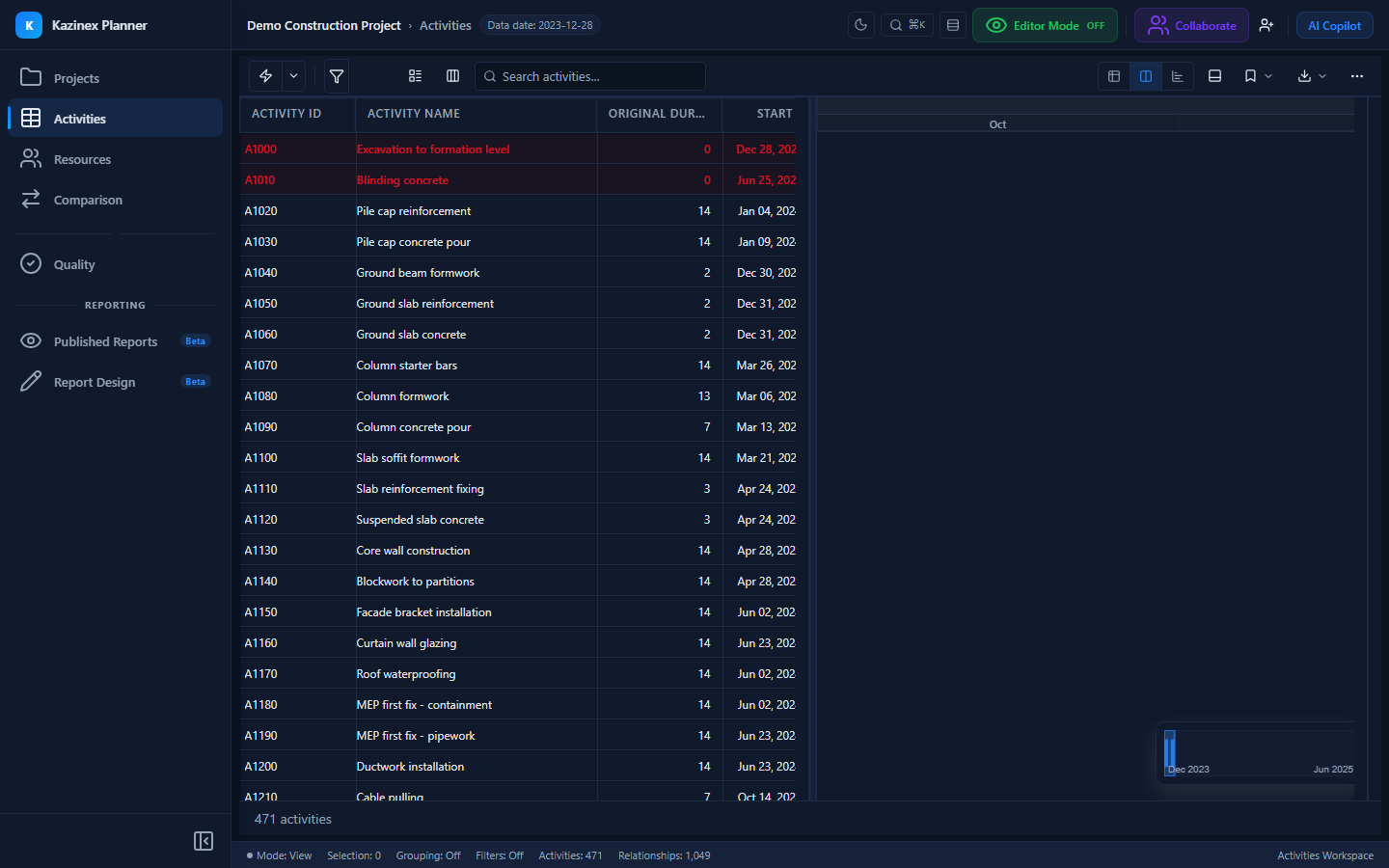Collapse the sidebar panel
The width and height of the screenshot is (1389, 868).
tap(204, 841)
